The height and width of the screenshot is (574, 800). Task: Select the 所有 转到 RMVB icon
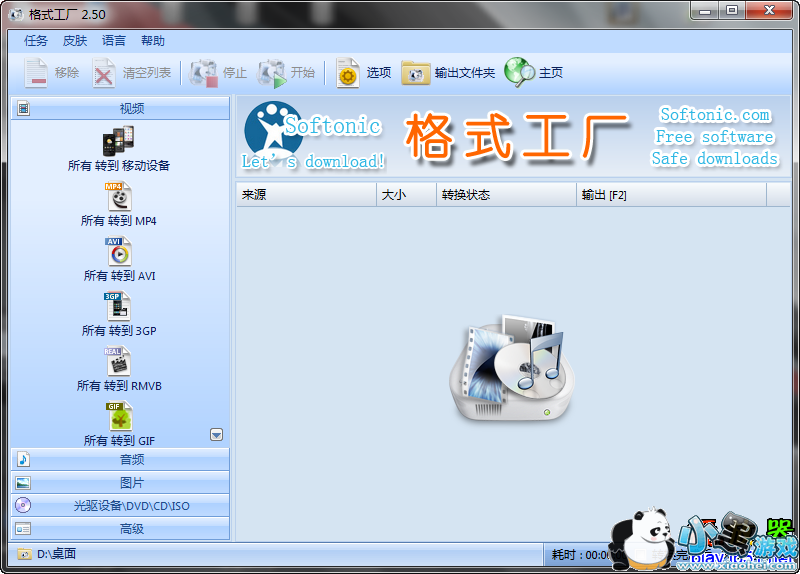(x=118, y=362)
